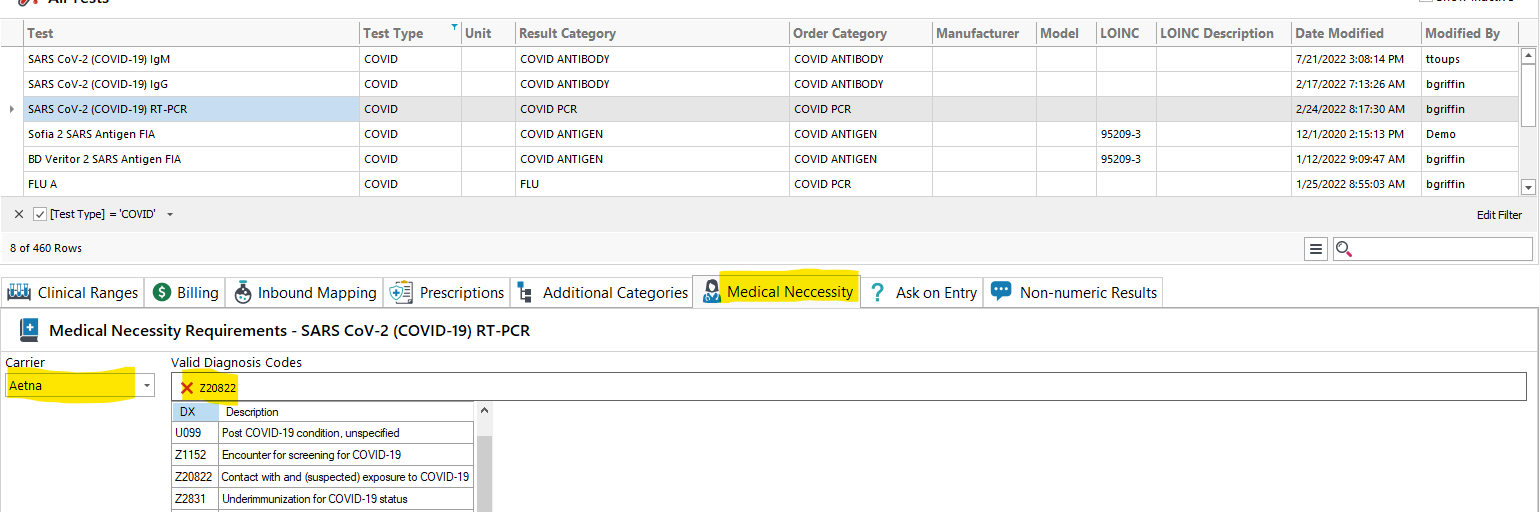This screenshot has width=1540, height=512.
Task: Click the LOINC column header
Action: click(1126, 33)
